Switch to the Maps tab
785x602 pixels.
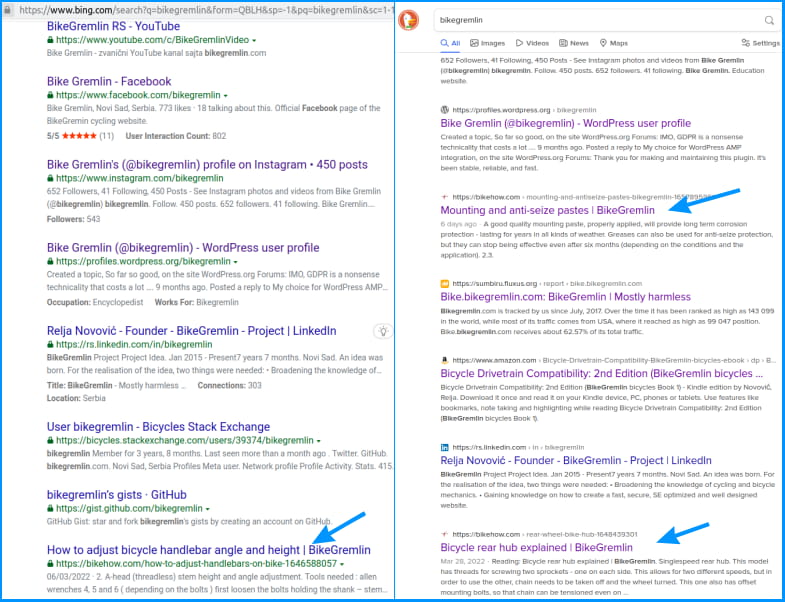[614, 43]
